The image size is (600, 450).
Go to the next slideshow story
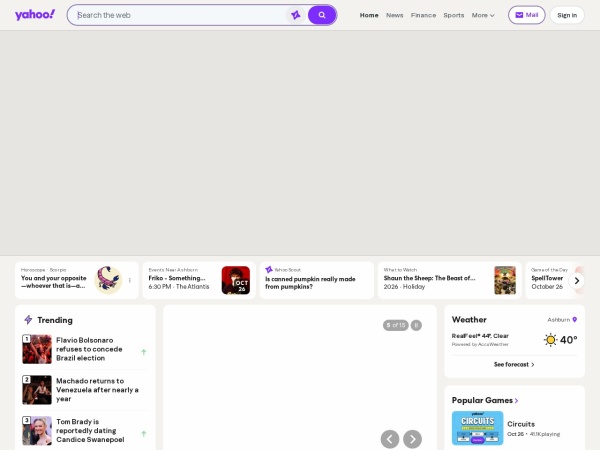pyautogui.click(x=412, y=439)
